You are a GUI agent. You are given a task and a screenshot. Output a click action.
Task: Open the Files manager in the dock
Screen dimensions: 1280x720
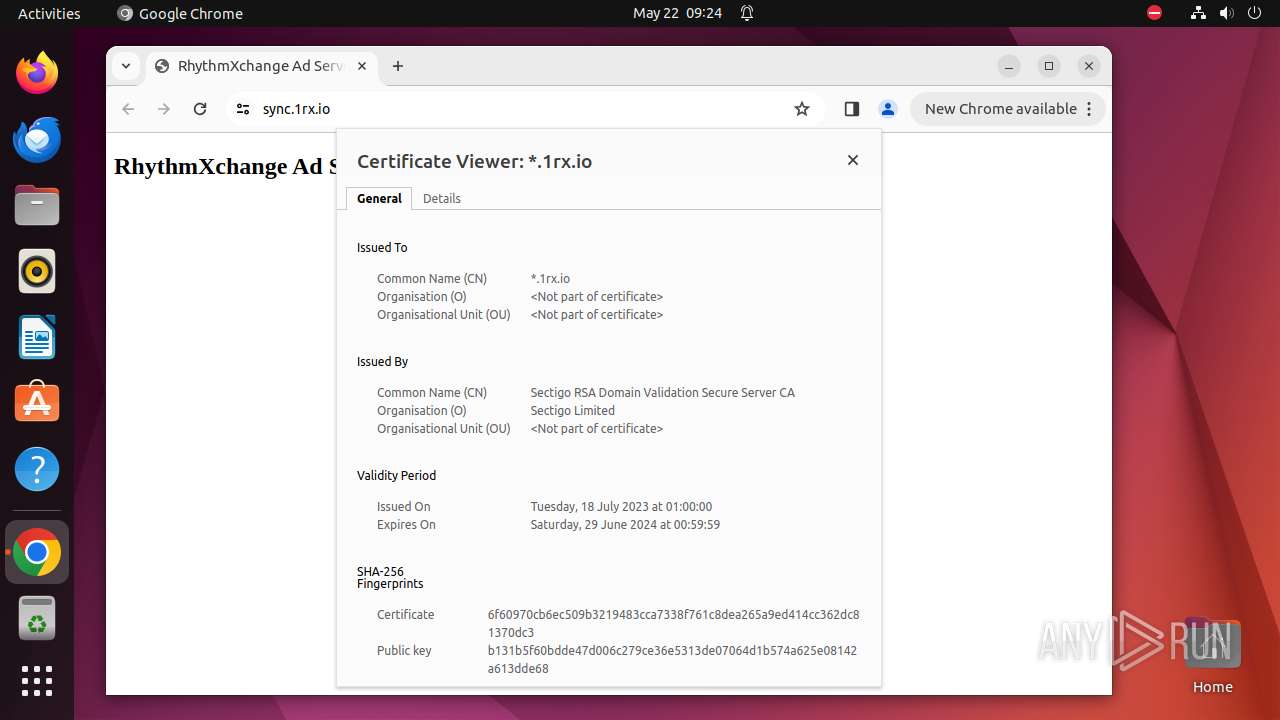click(37, 205)
